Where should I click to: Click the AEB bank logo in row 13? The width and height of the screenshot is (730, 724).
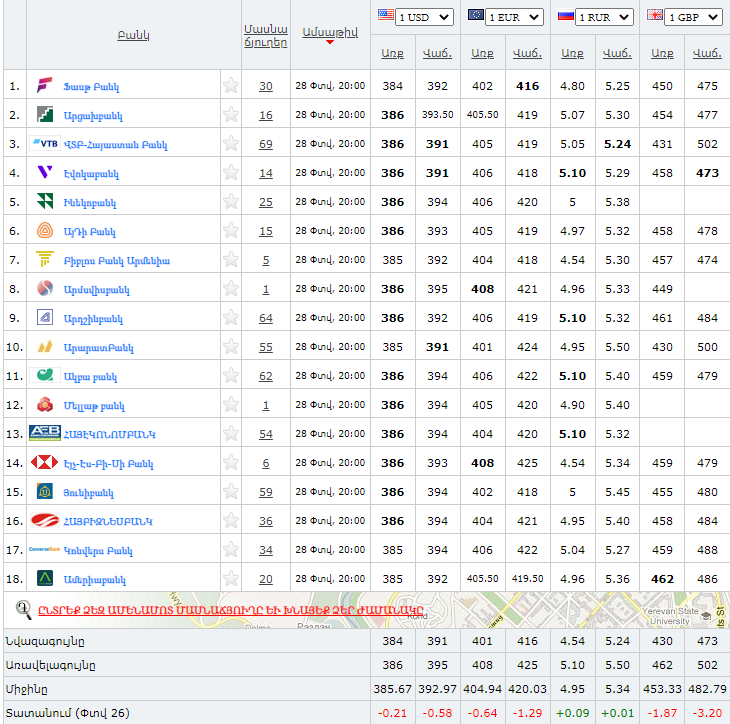point(45,433)
